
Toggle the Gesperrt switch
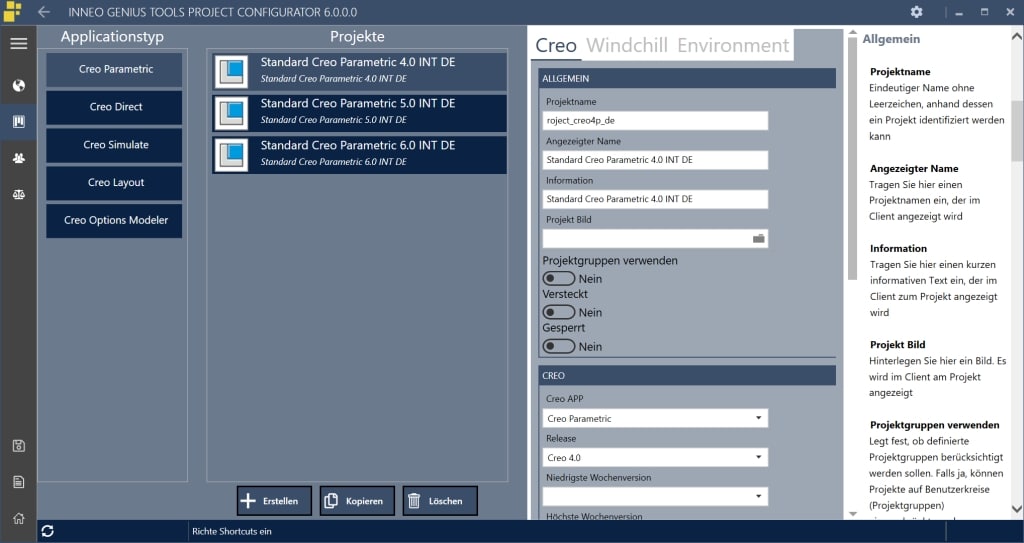558,346
